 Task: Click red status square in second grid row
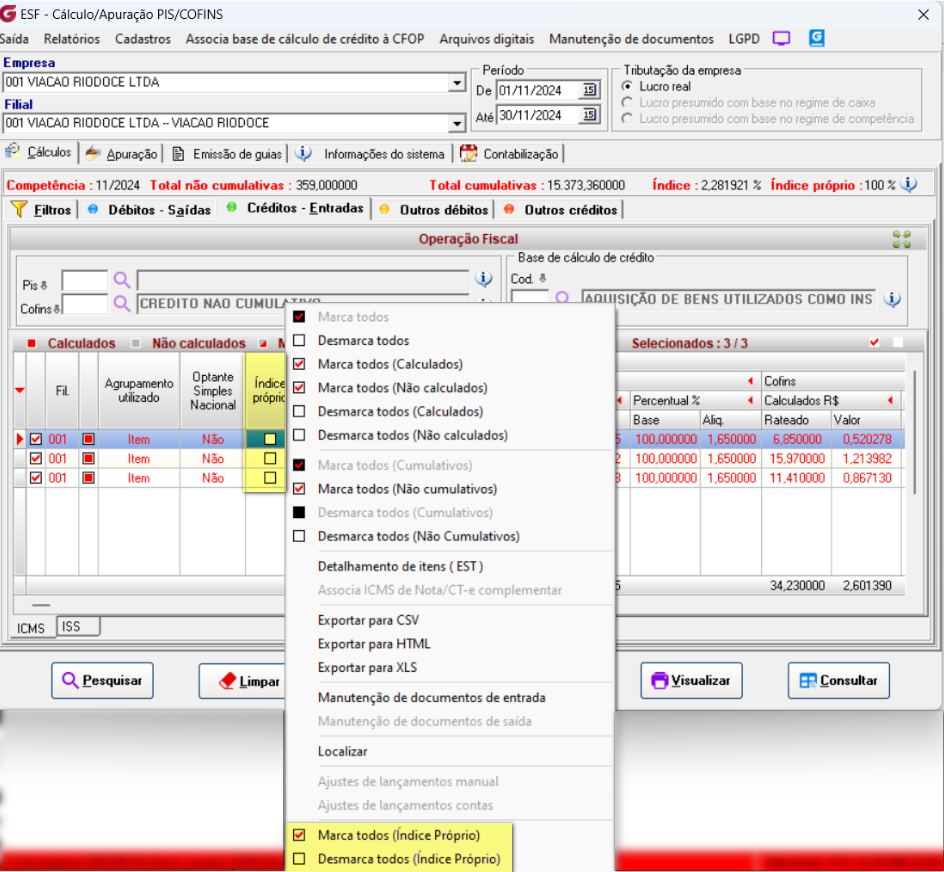click(88, 459)
